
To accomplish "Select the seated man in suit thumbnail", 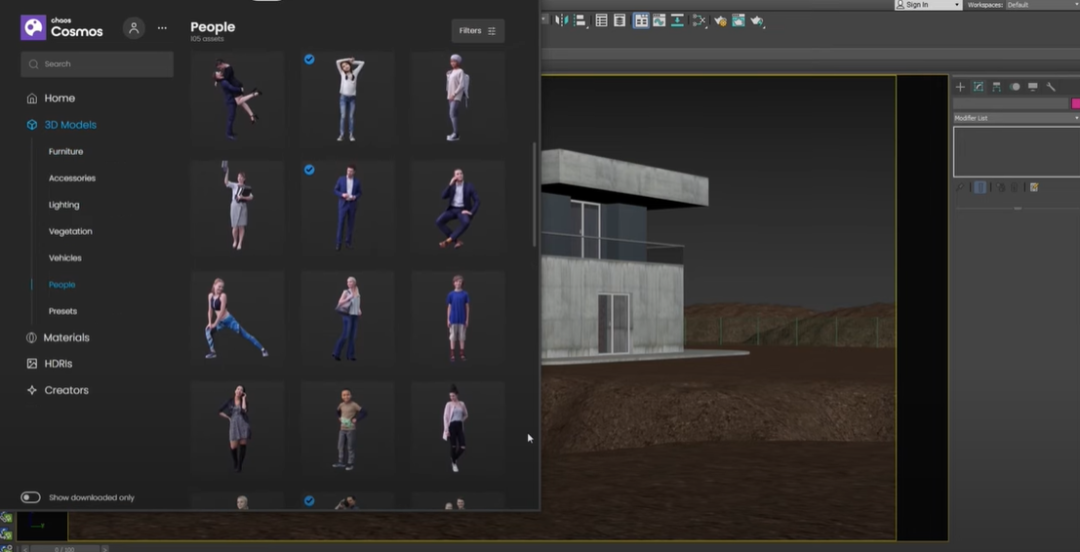I will (x=457, y=207).
